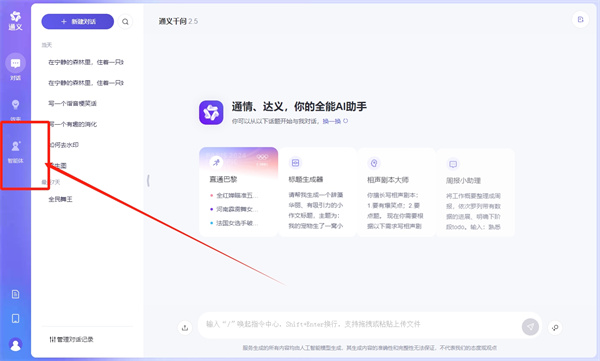Open the 标题生成器 card
Viewport: 600px width, 361px height.
pos(318,192)
